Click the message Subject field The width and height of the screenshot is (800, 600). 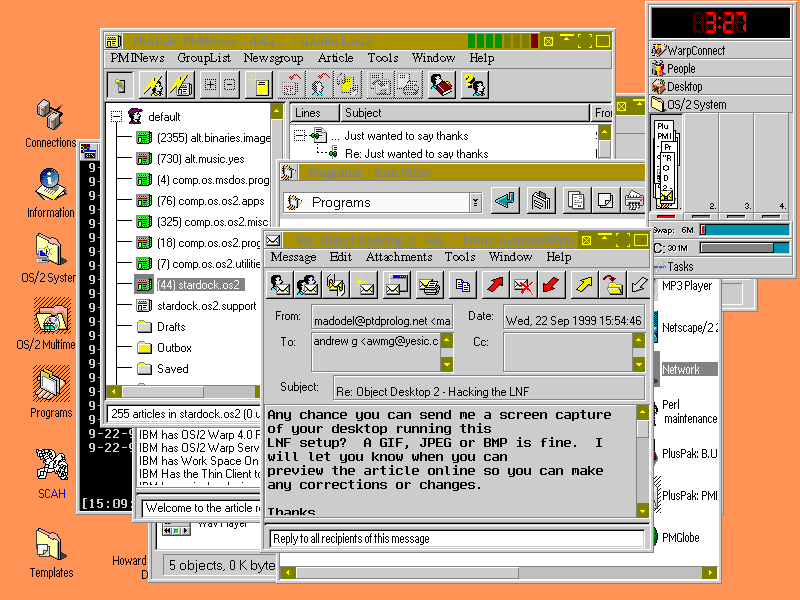pyautogui.click(x=489, y=389)
